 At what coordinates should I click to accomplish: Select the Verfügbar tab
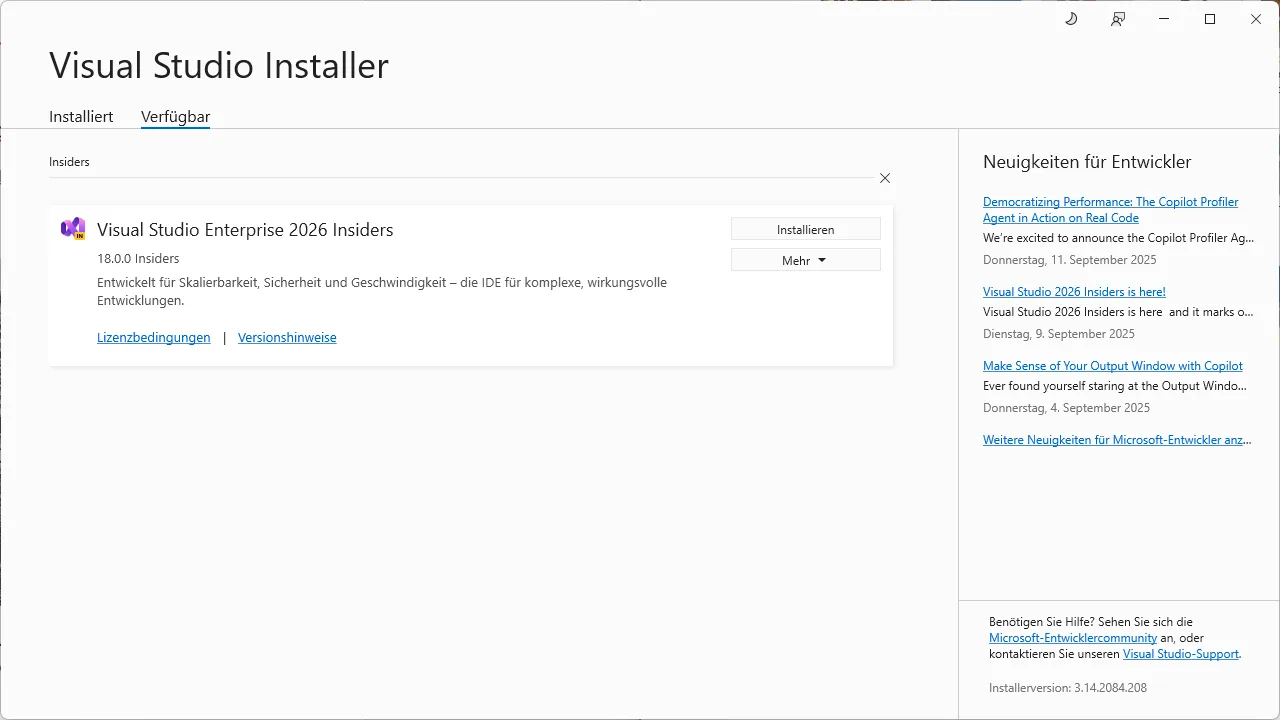click(x=175, y=116)
